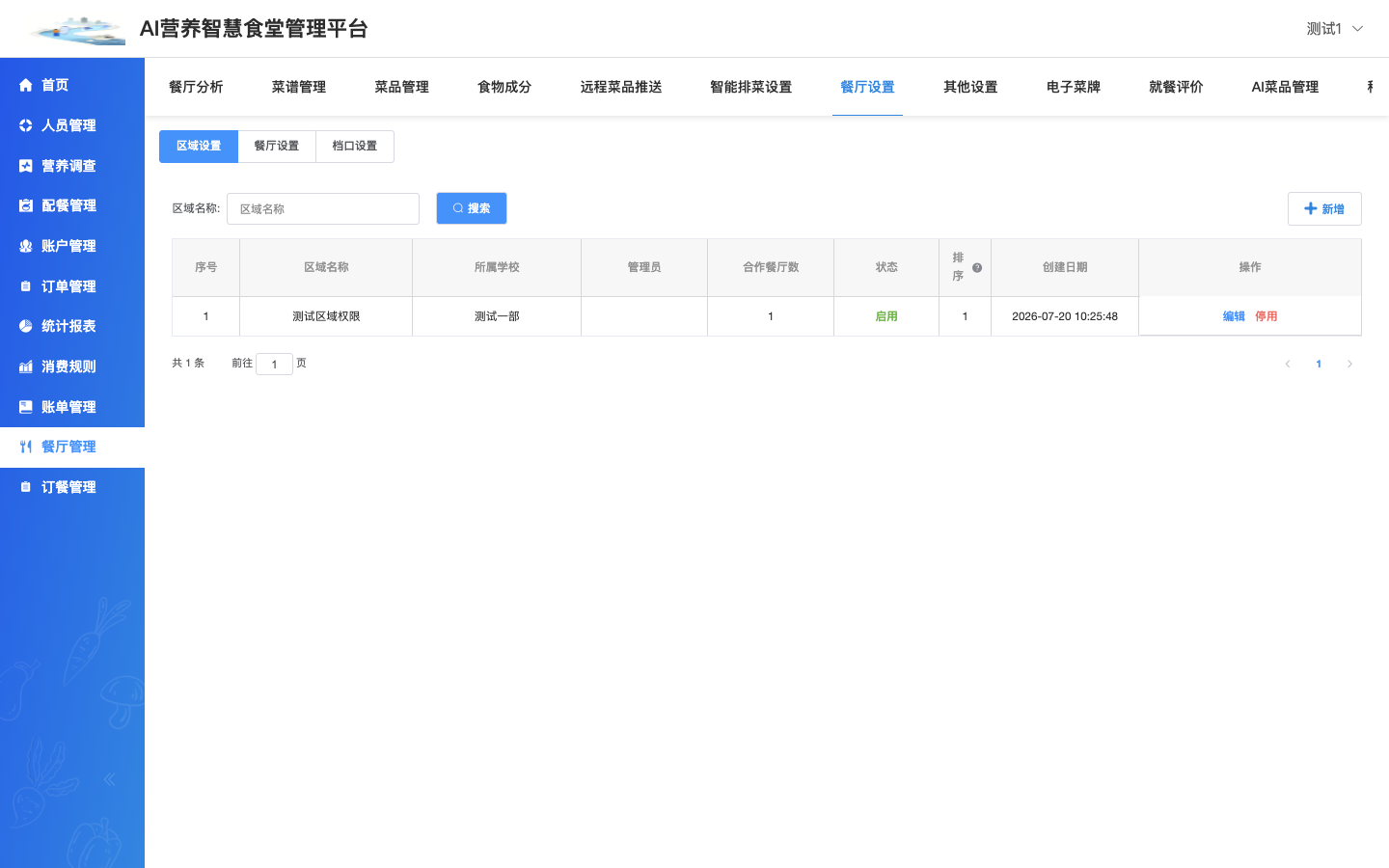Viewport: 1389px width, 868px height.
Task: Open 订单管理 in the sidebar
Action: (72, 286)
